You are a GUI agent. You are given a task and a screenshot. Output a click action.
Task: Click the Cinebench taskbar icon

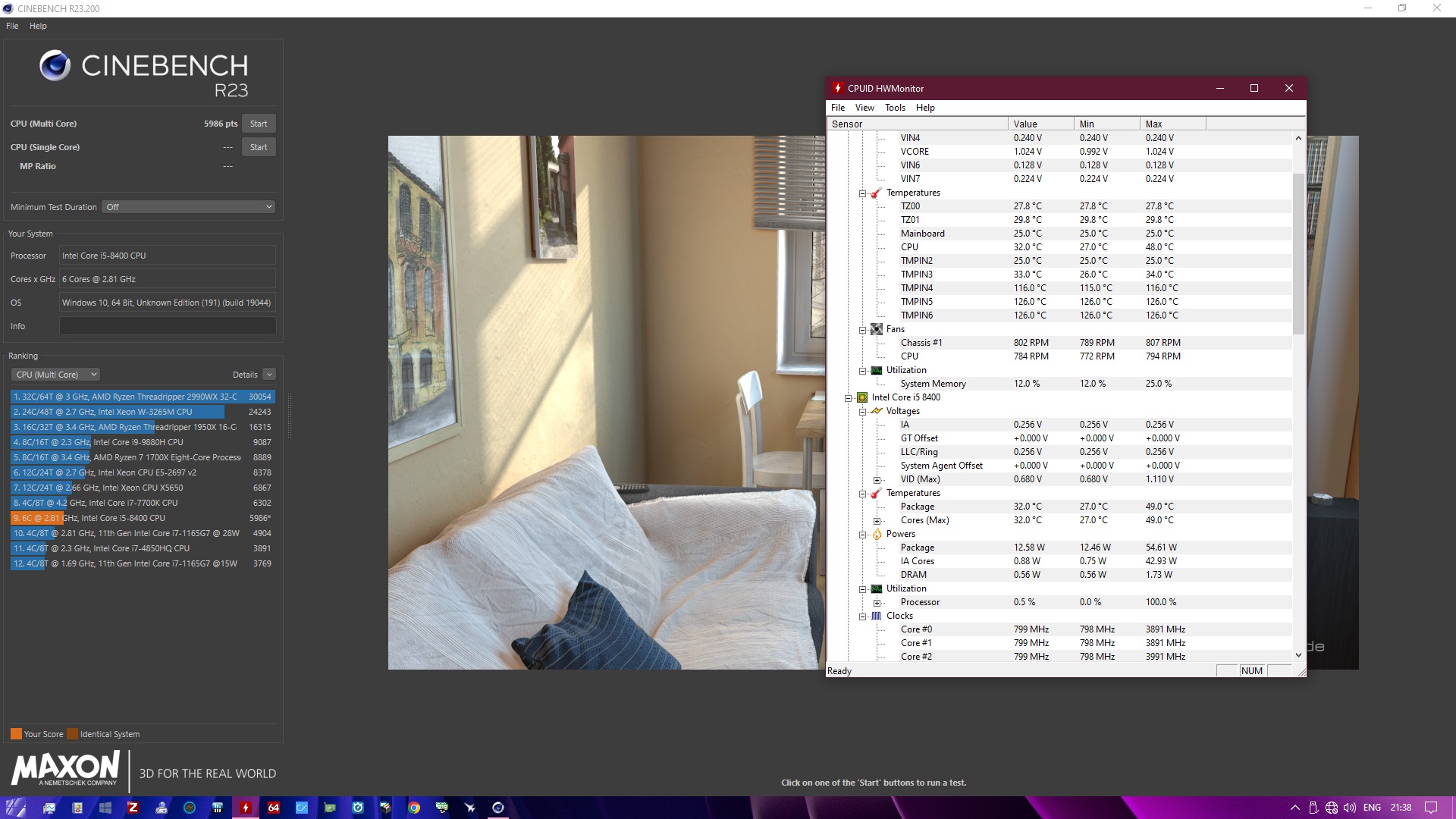point(498,808)
